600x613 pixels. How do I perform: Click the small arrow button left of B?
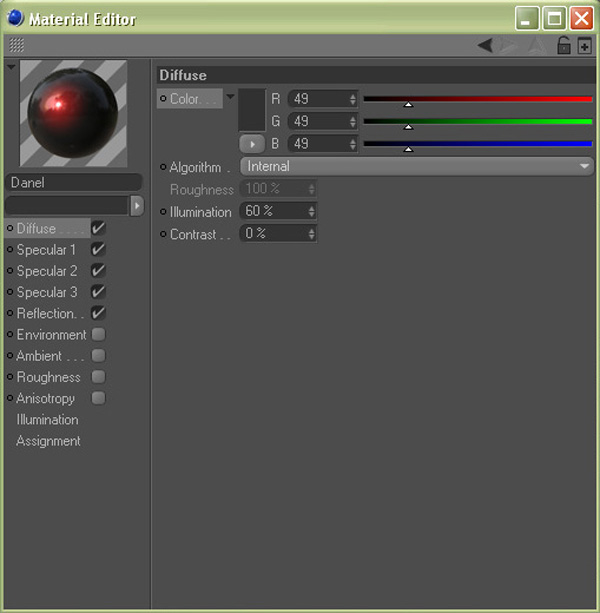(251, 144)
